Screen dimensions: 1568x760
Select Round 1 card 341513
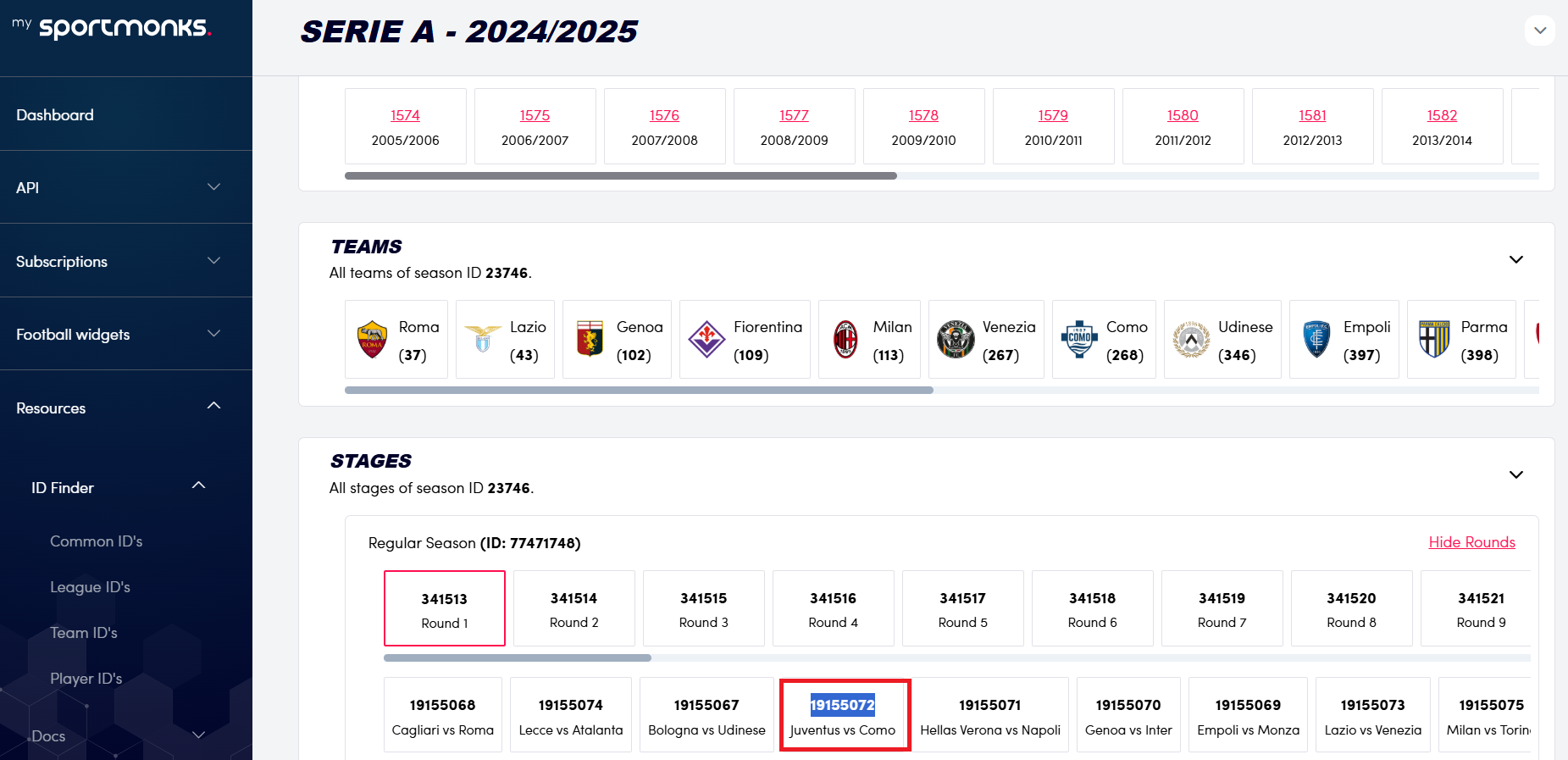pyautogui.click(x=445, y=608)
